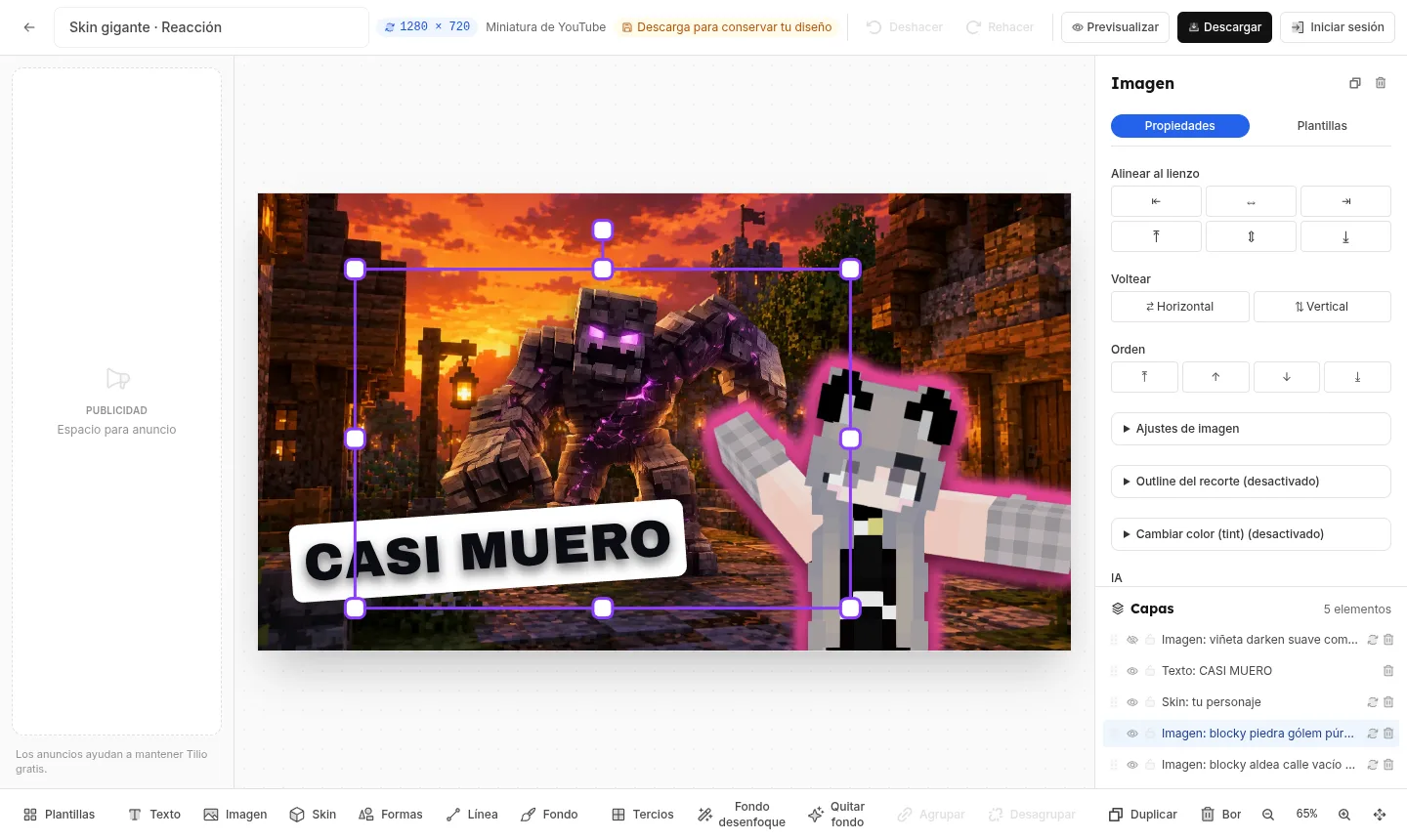Lock the viñeta darken layer
Screen dimensions: 1407x840
pos(1150,640)
